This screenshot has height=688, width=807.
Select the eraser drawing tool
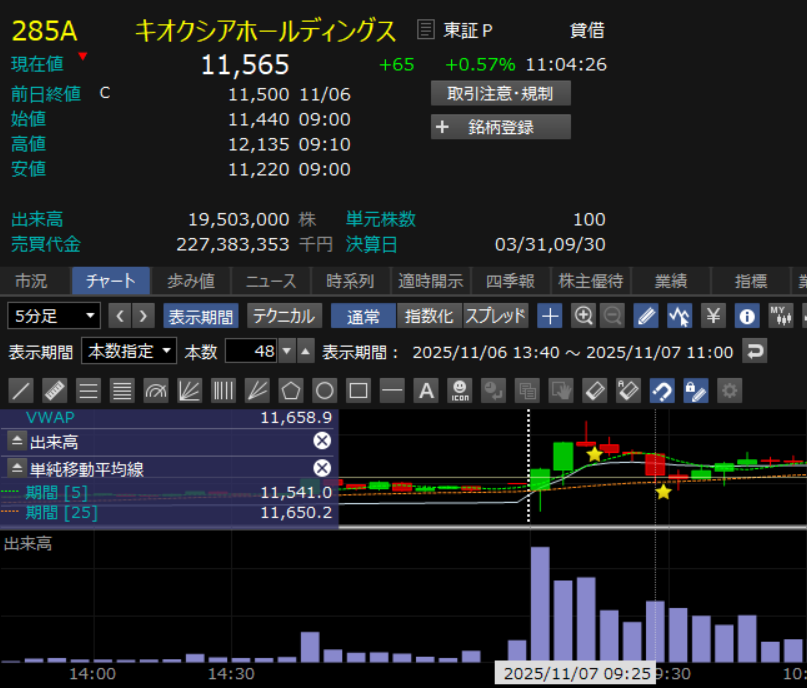click(x=594, y=390)
